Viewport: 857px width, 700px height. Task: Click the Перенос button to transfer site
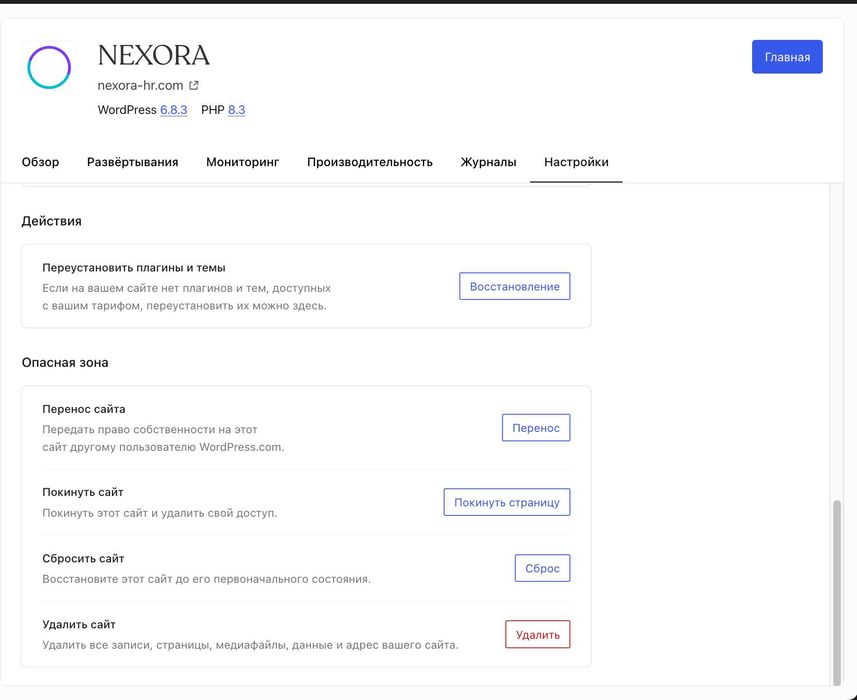tap(536, 428)
